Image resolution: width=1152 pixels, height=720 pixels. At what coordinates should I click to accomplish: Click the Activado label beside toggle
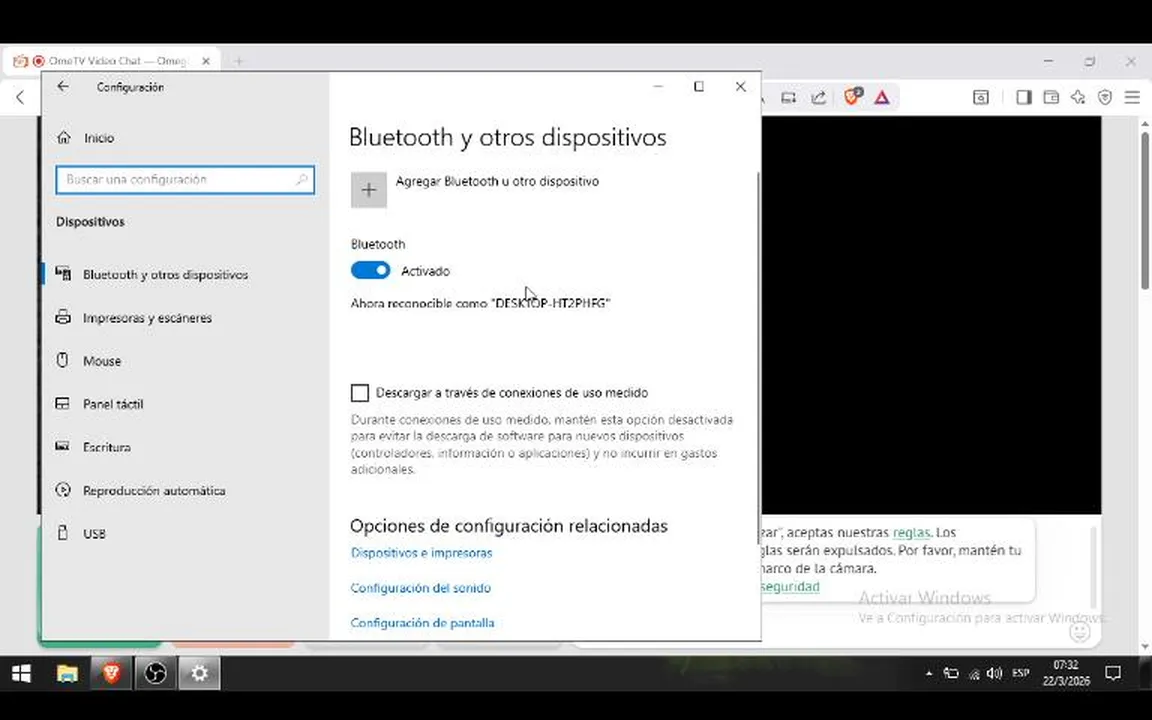point(425,271)
